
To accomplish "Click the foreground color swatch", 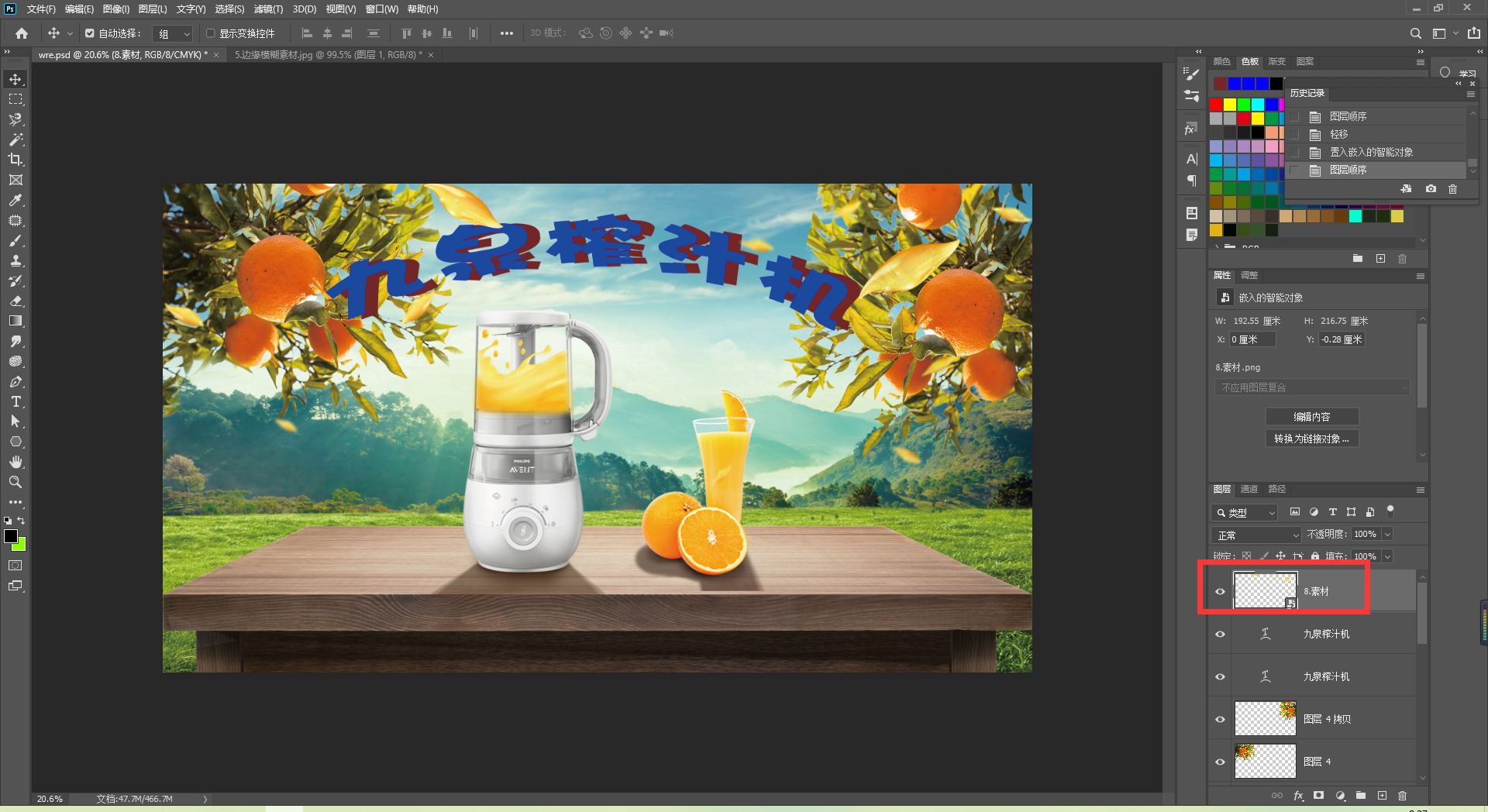I will 11,536.
